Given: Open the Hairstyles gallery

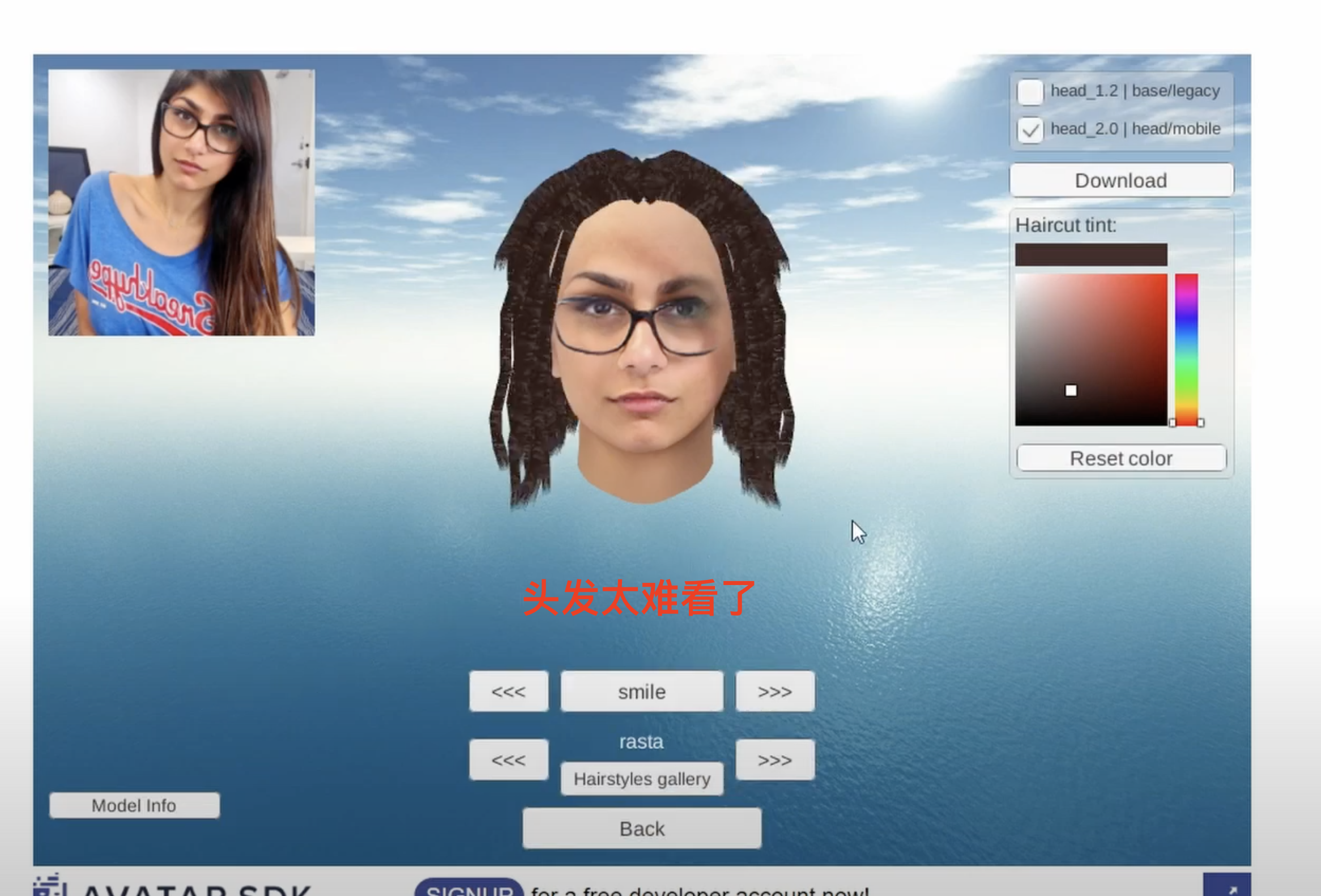Looking at the screenshot, I should click(x=641, y=778).
